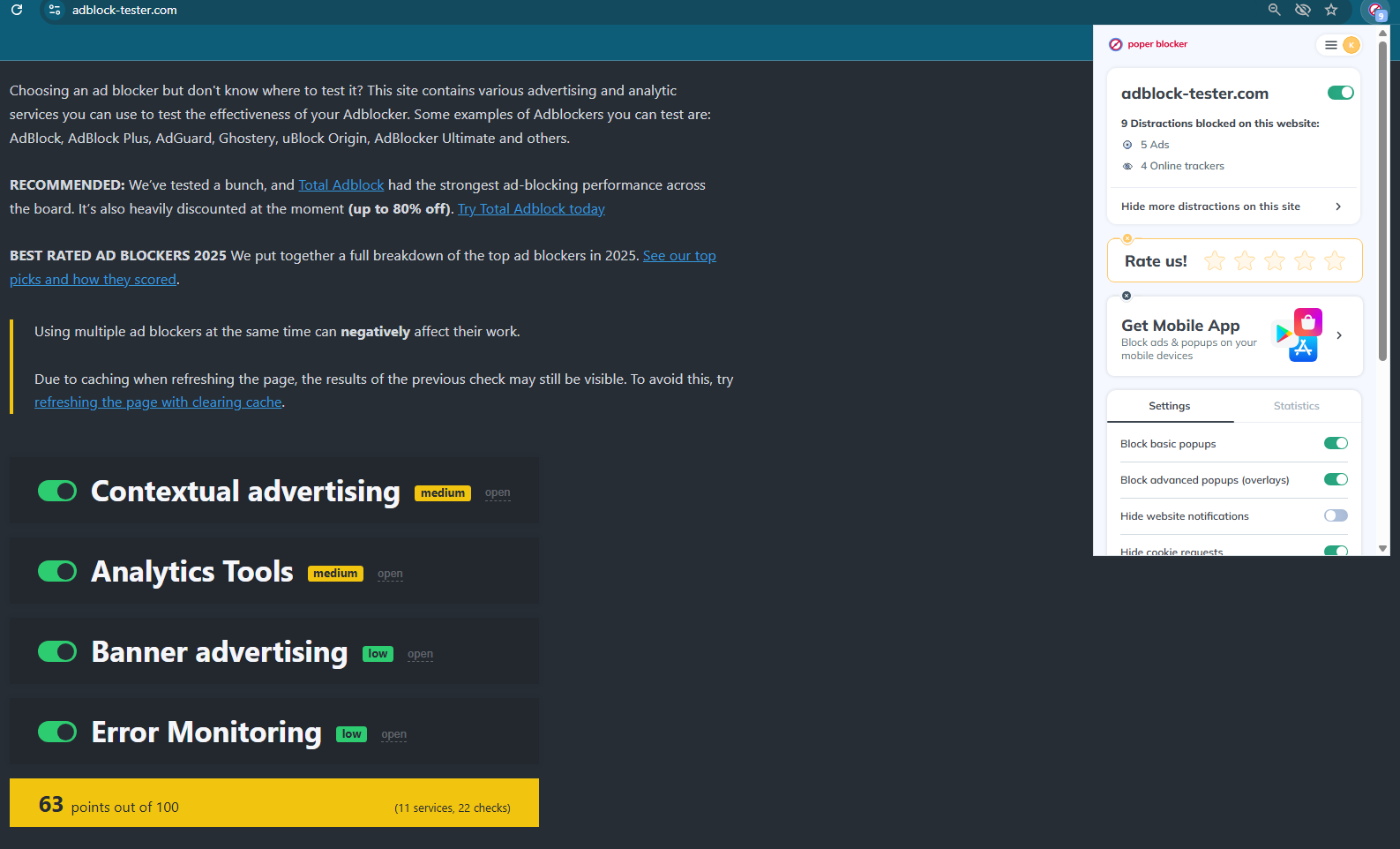
Task: Click the (11 services, 22 checks) text
Action: coord(453,808)
